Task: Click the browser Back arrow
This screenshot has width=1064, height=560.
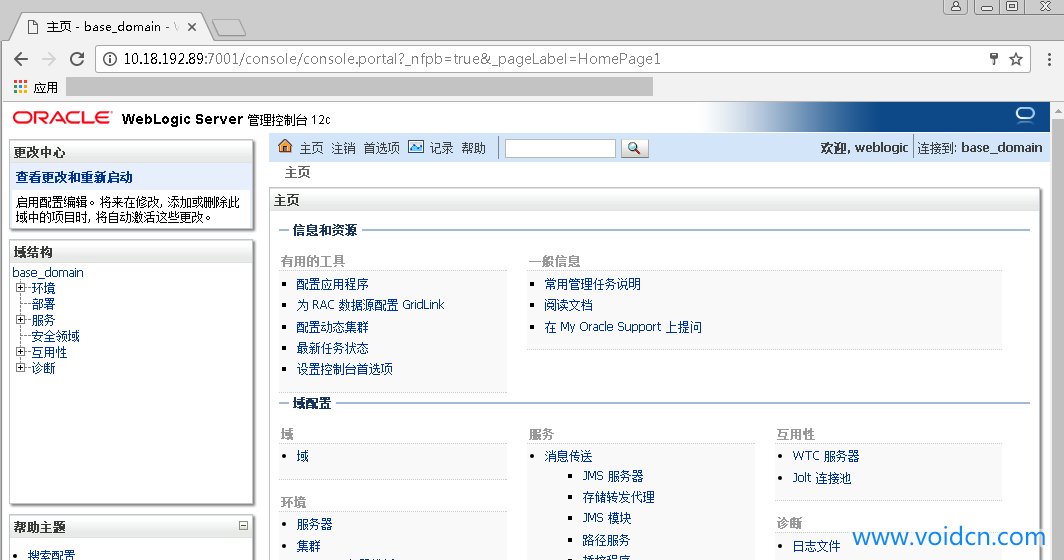Action: coord(21,59)
